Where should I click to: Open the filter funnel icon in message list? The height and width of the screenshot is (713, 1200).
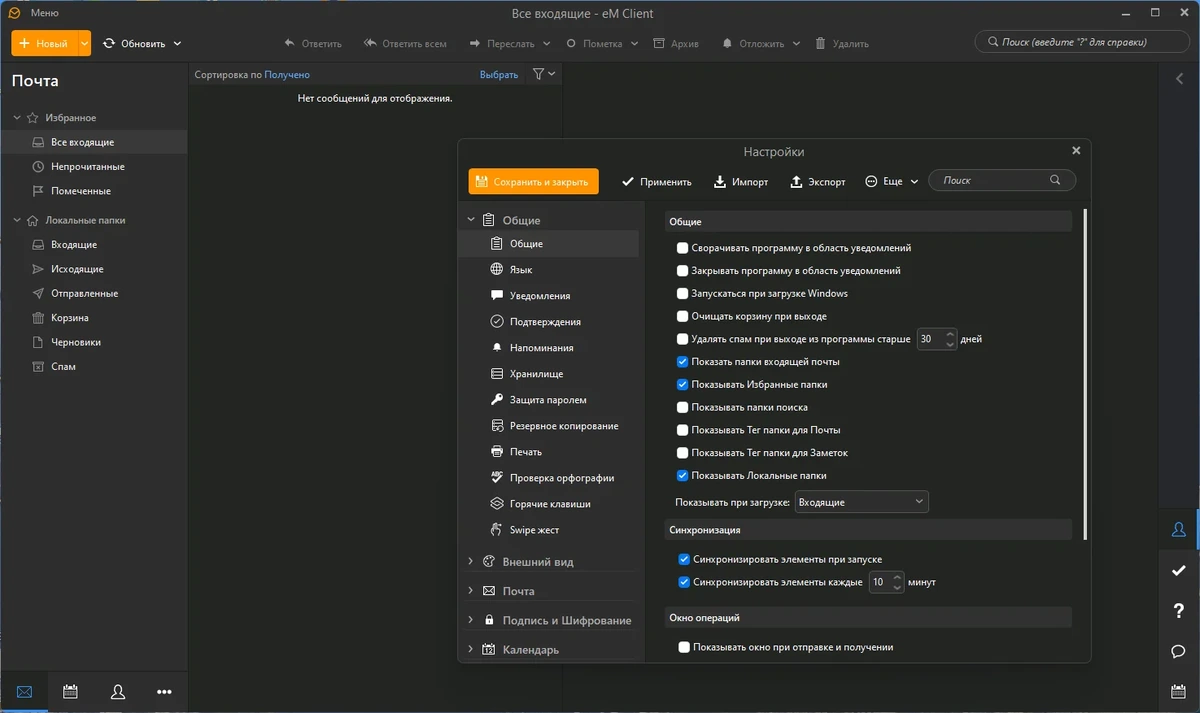click(x=539, y=74)
